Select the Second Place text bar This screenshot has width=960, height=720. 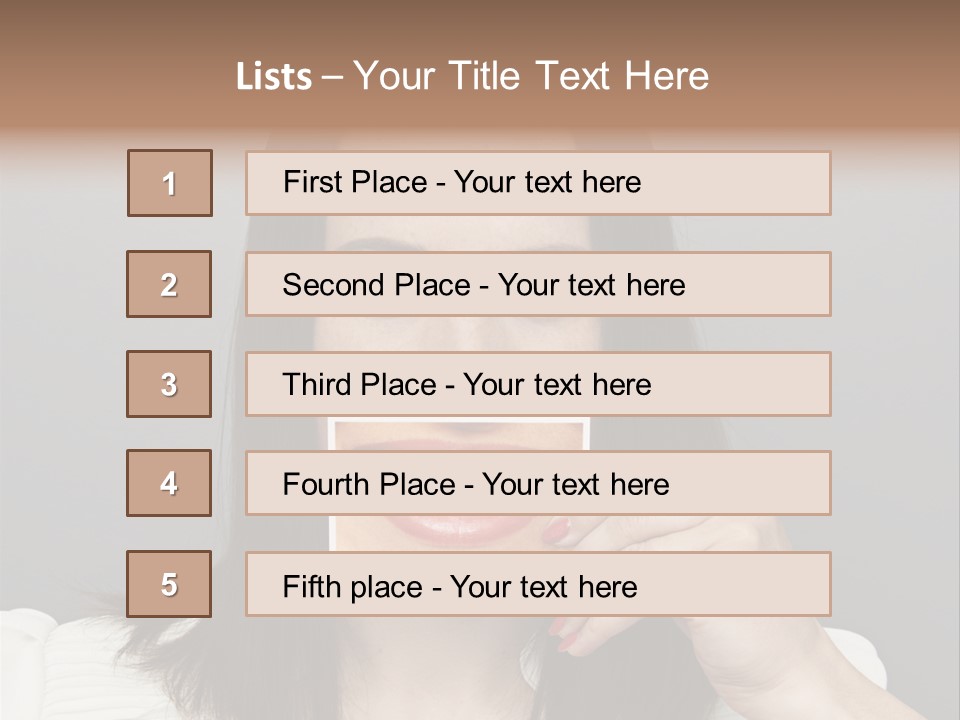coord(538,284)
